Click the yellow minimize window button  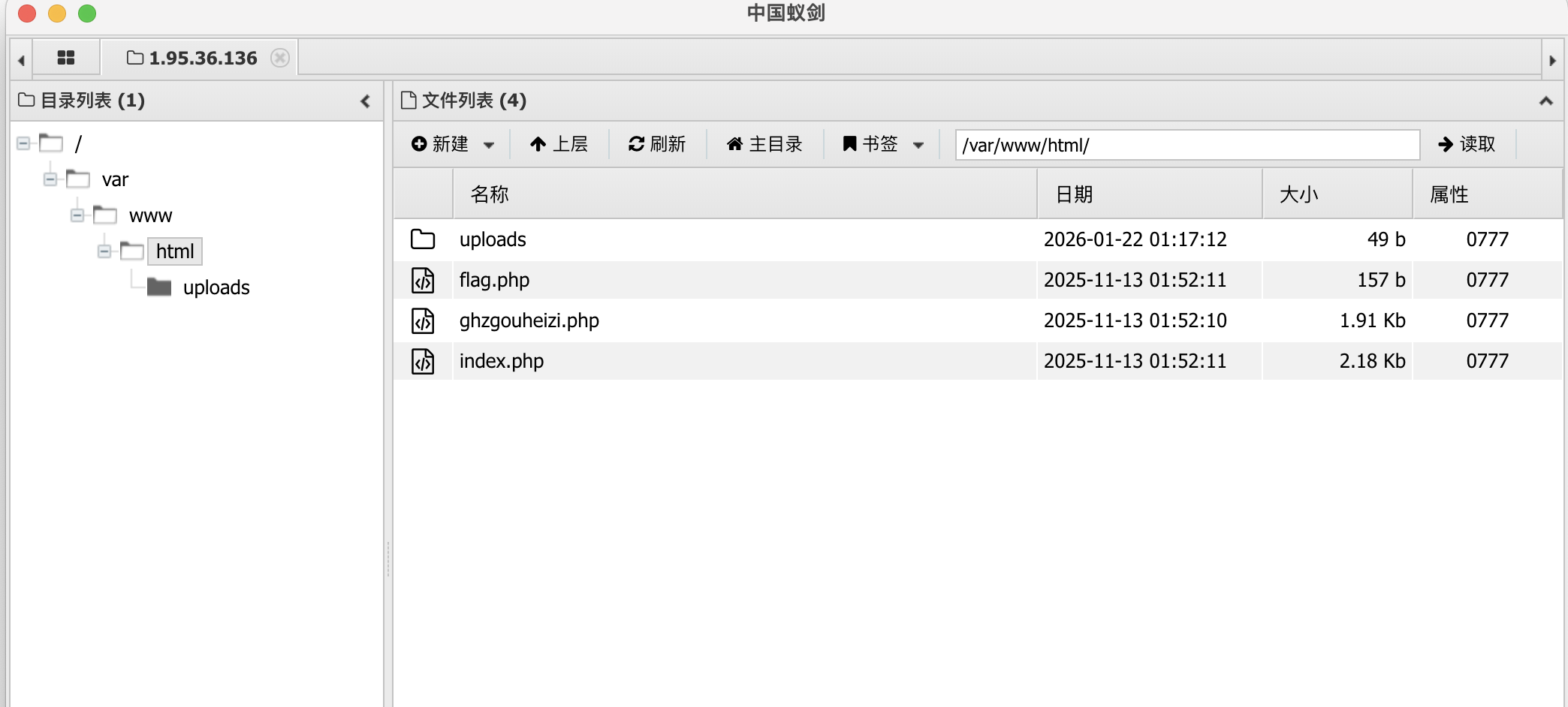click(57, 14)
